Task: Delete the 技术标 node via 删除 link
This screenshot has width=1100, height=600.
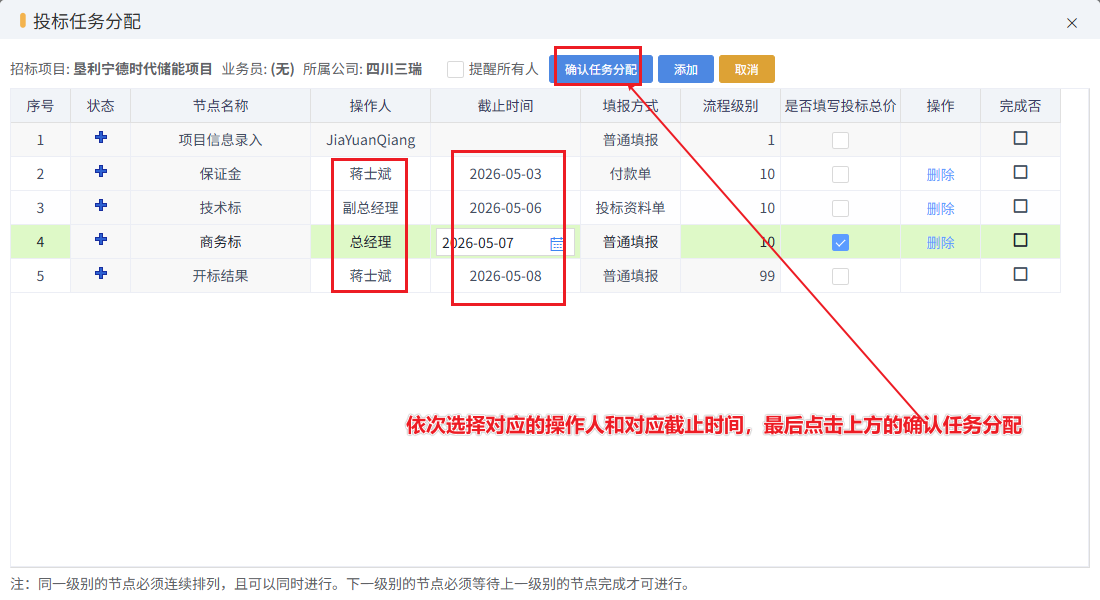Action: click(940, 208)
